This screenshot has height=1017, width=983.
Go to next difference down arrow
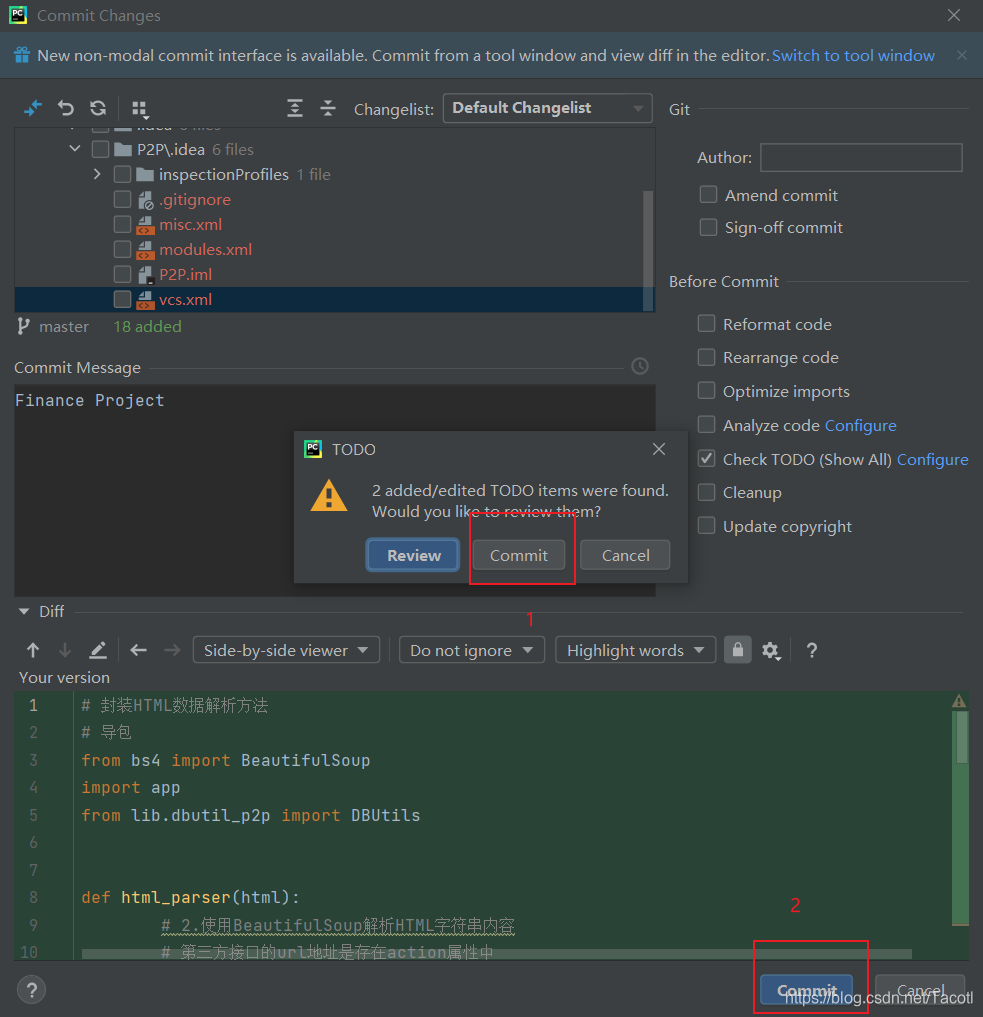tap(65, 650)
